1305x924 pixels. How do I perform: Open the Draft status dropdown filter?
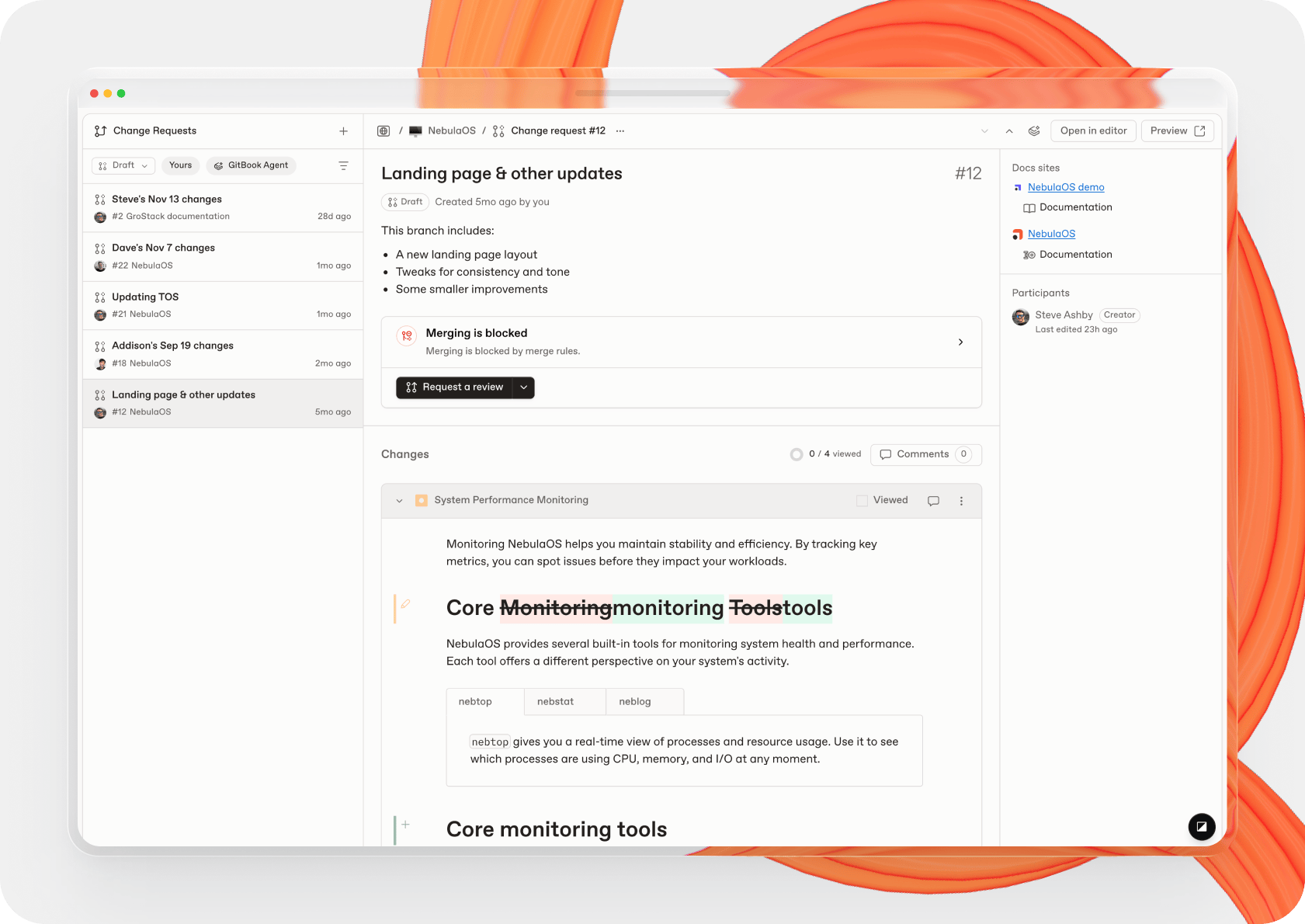(x=123, y=165)
